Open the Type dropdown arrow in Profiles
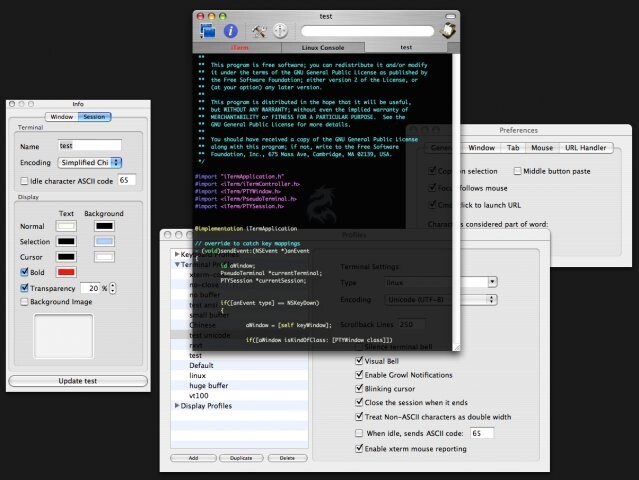The image size is (639, 480). [x=492, y=282]
